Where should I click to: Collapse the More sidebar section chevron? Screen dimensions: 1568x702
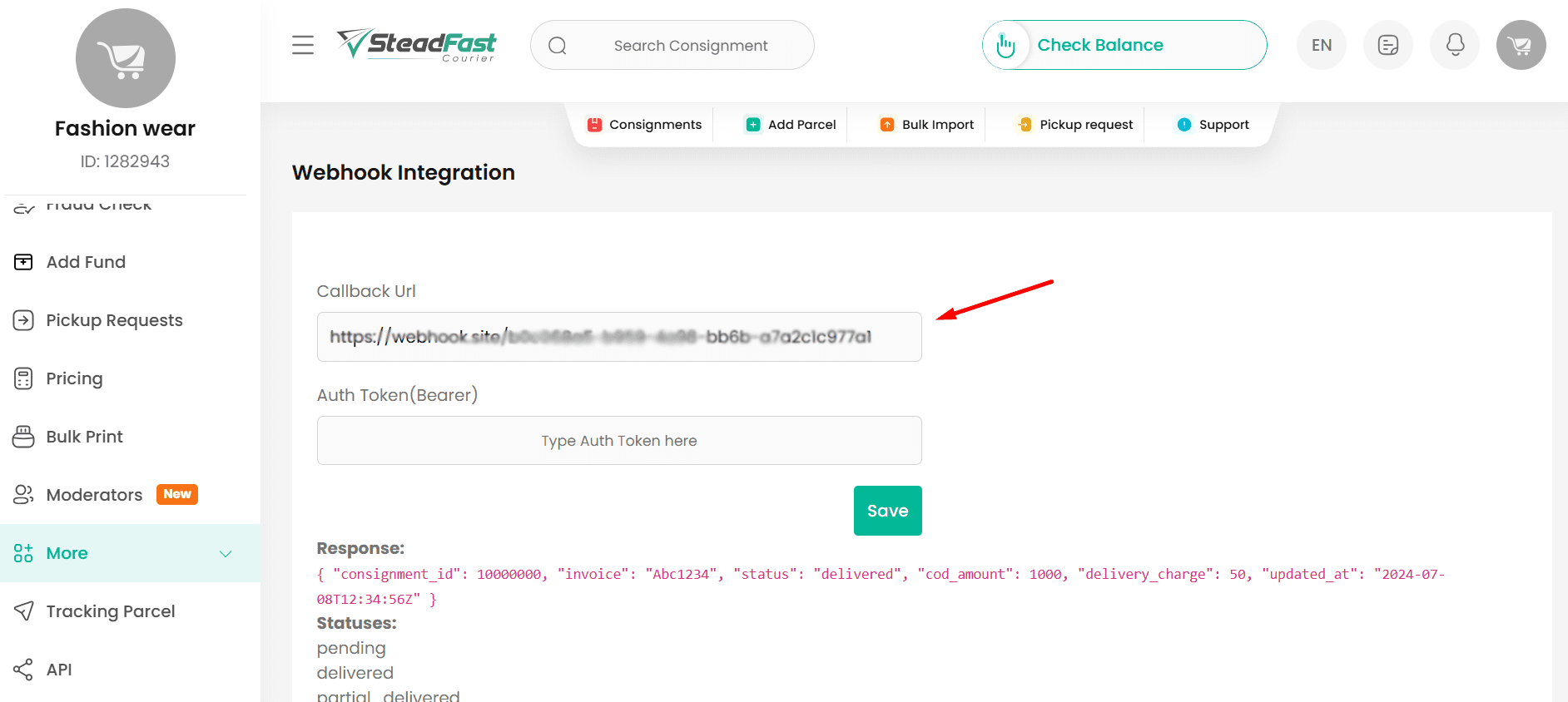tap(226, 554)
